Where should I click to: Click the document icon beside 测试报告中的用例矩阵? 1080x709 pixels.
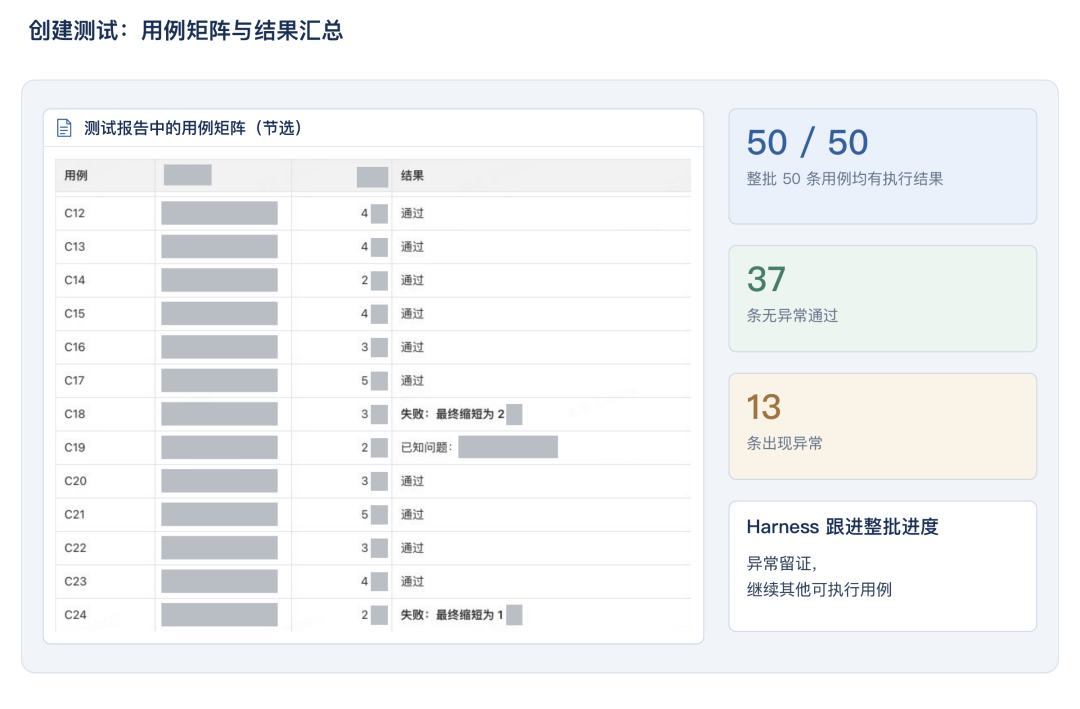click(x=64, y=128)
